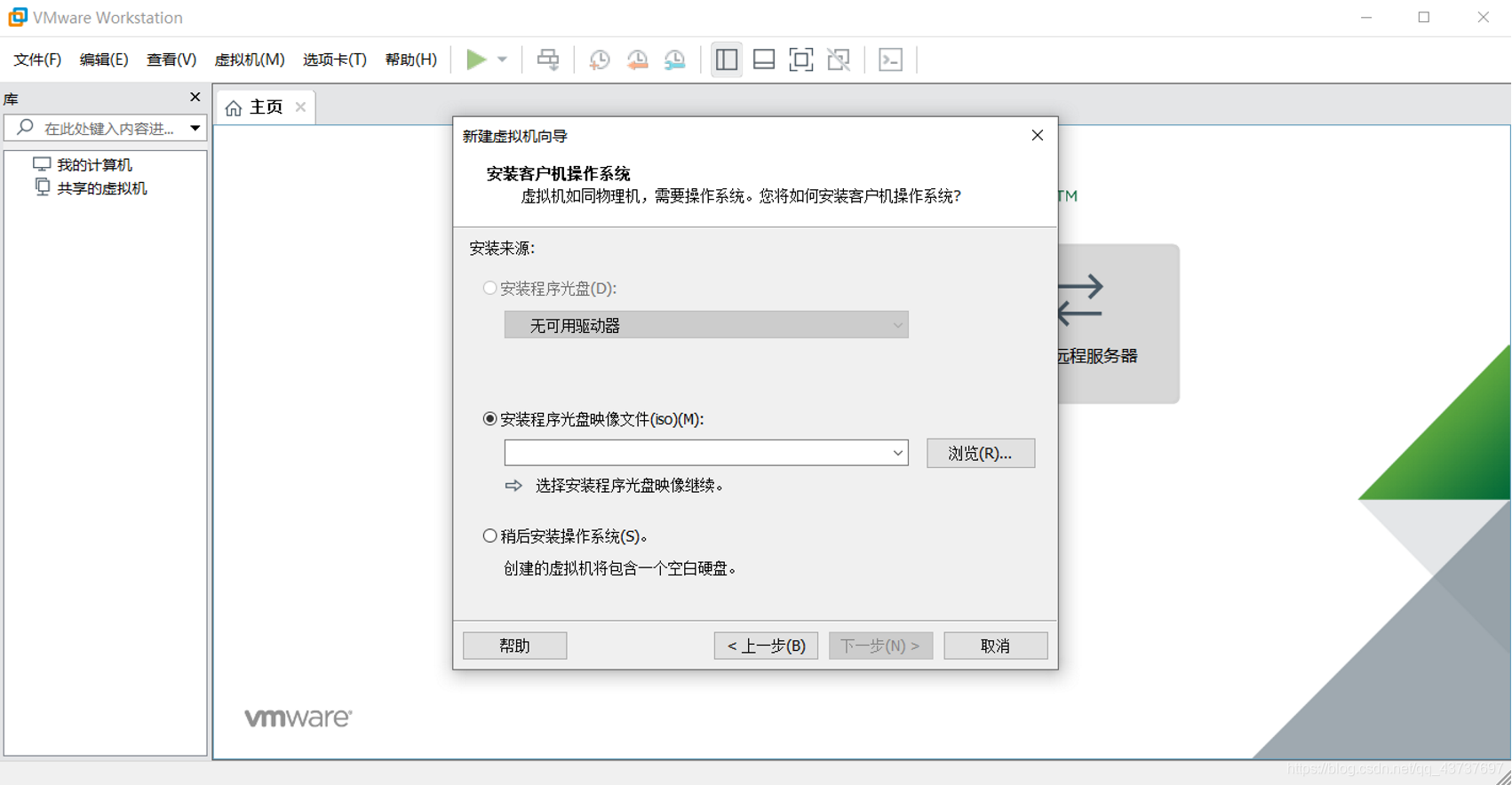The width and height of the screenshot is (1512, 785).
Task: Click the 选择安装程序光盘映像继续 hint text
Action: 630,486
